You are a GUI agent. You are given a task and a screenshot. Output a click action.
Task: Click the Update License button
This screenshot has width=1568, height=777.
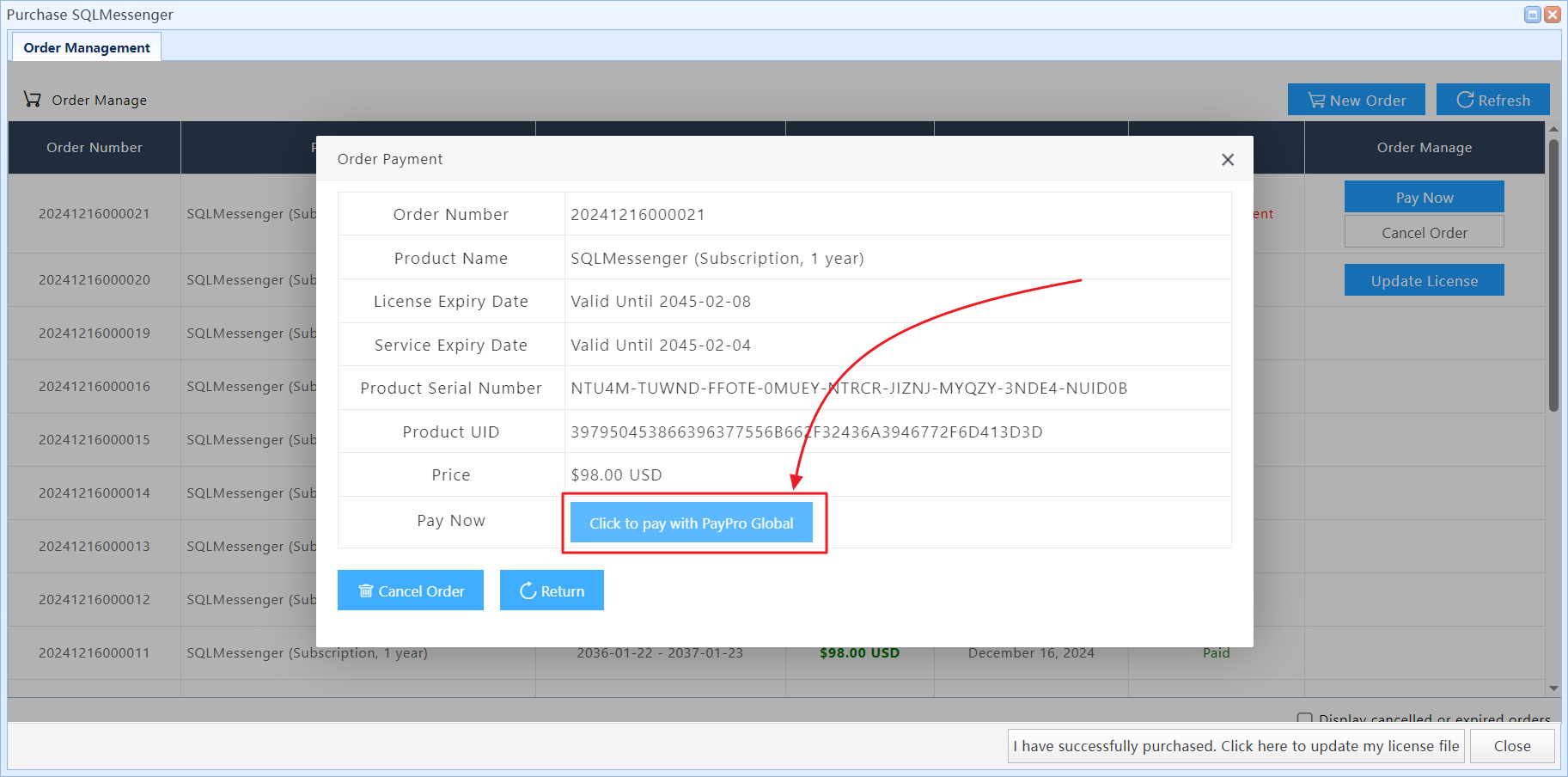pos(1424,280)
